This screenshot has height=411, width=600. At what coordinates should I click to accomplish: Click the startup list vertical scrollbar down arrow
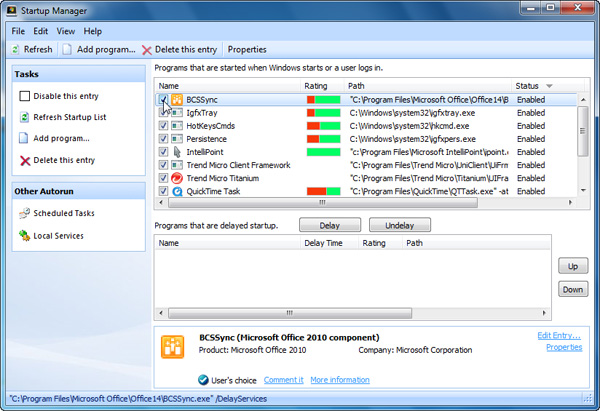[583, 190]
